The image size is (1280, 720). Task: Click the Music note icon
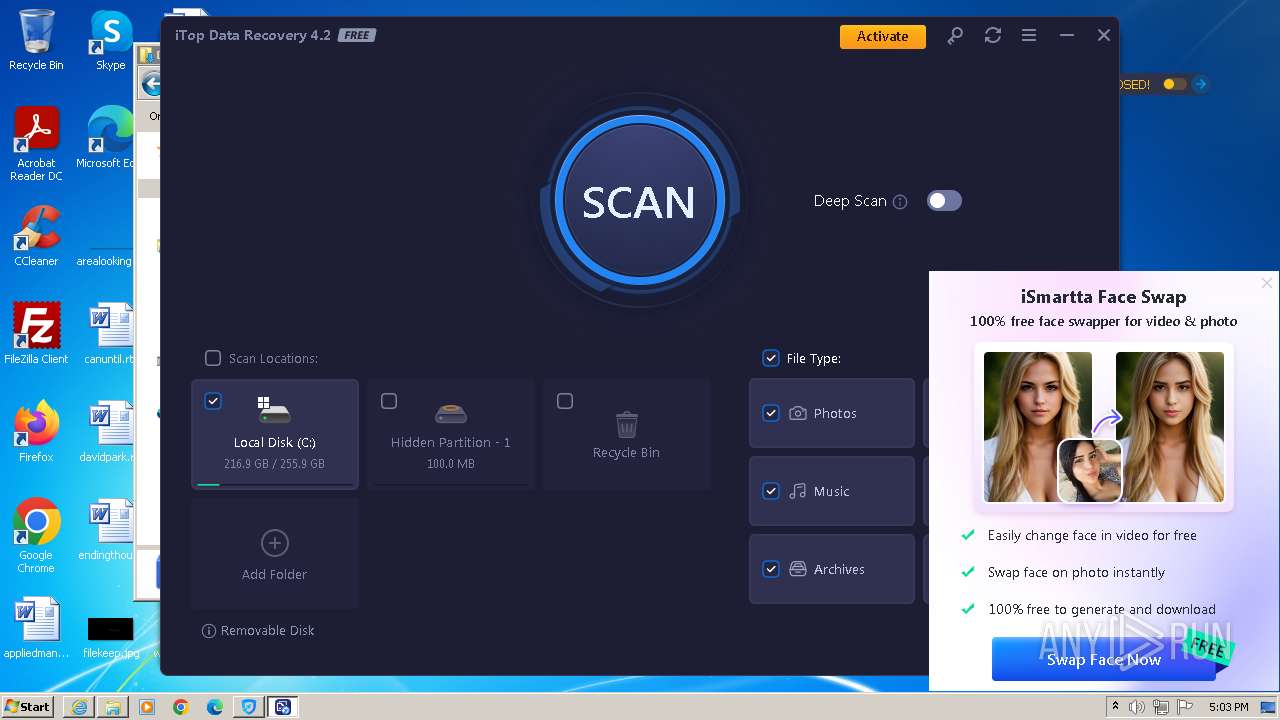(x=798, y=491)
